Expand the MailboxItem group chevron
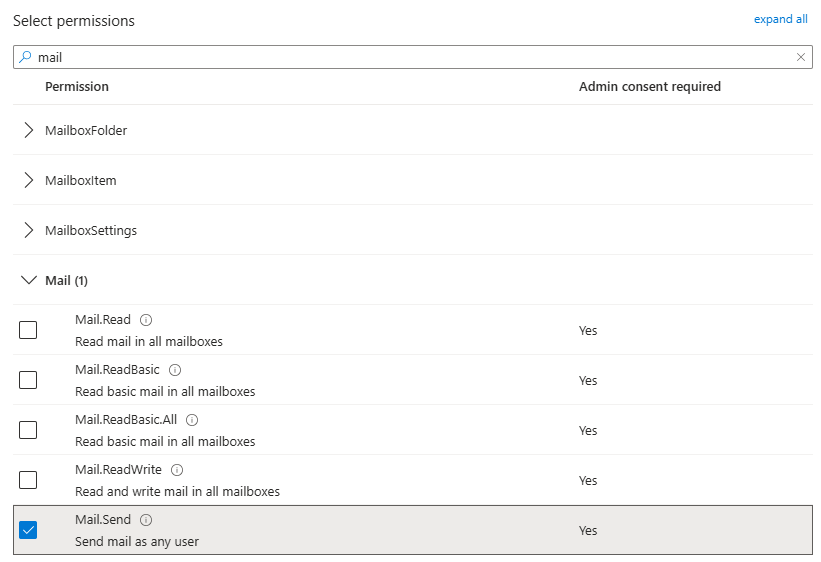This screenshot has width=821, height=562. point(29,180)
